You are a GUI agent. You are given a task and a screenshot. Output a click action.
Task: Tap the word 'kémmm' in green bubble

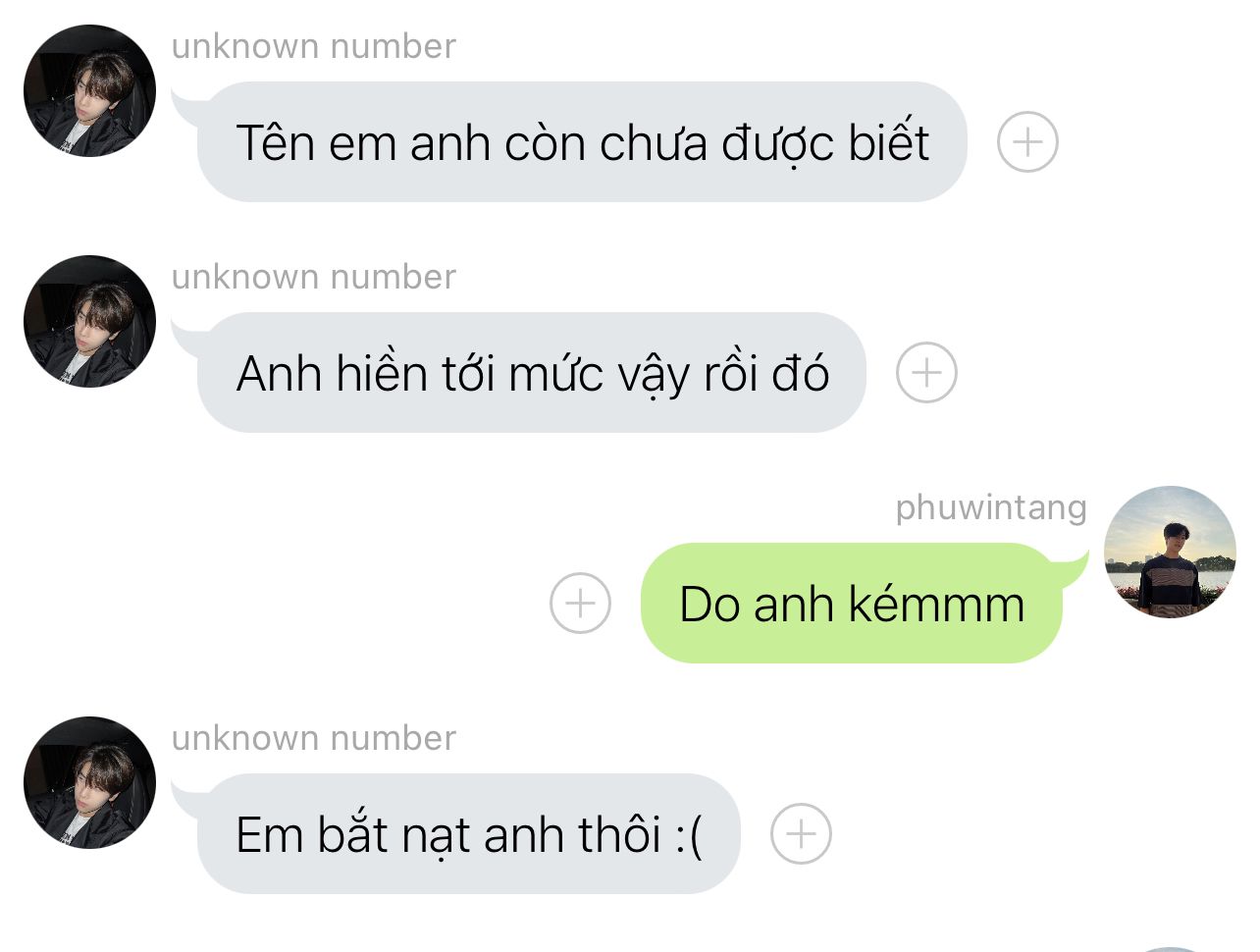click(x=936, y=603)
